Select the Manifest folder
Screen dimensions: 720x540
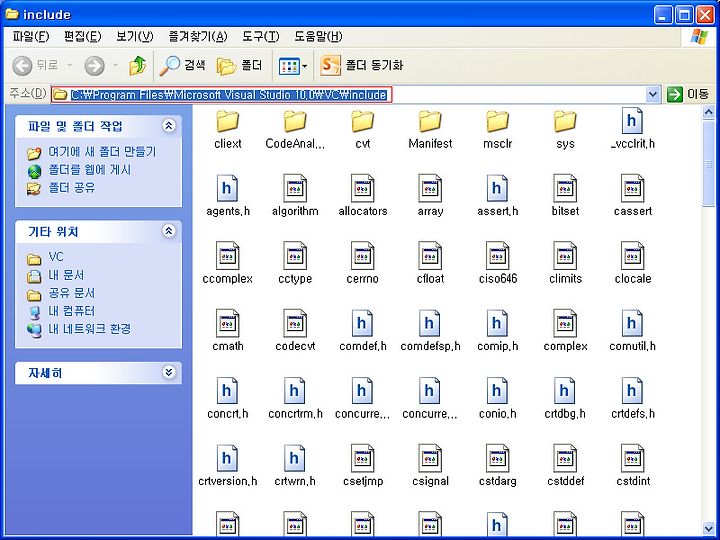coord(430,130)
